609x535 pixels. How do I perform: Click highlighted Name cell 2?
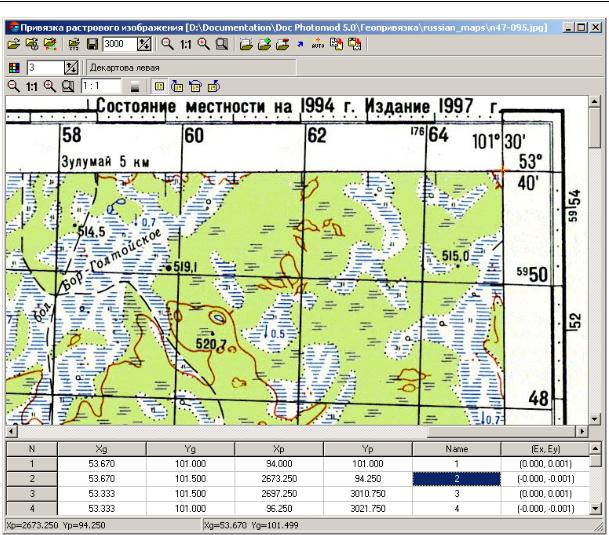click(456, 479)
